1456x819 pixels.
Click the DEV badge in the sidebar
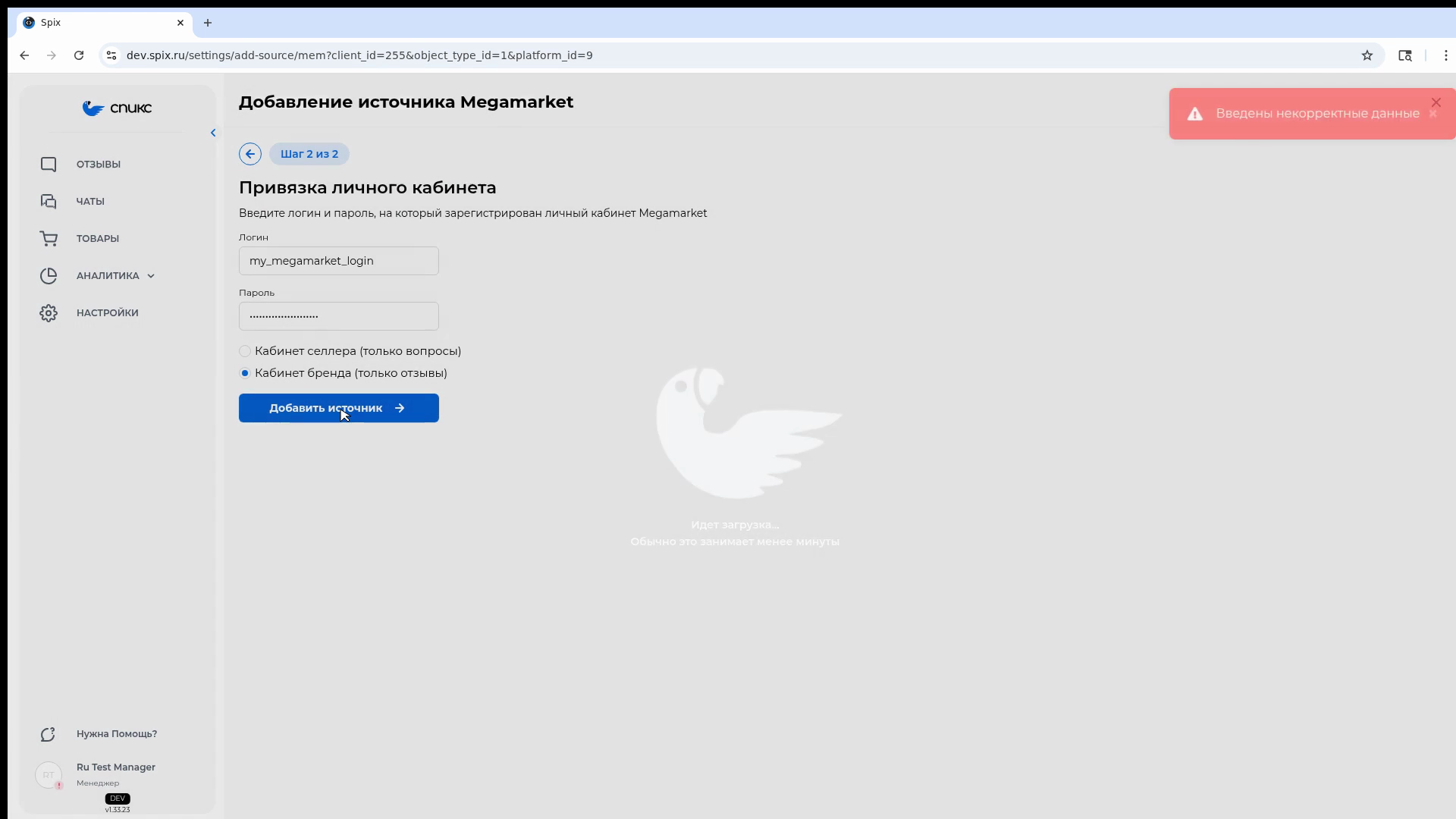[118, 799]
